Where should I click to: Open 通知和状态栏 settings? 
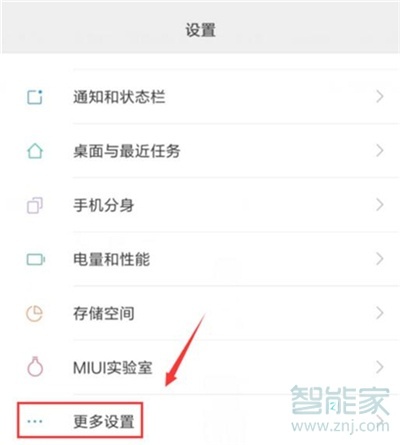[x=200, y=97]
